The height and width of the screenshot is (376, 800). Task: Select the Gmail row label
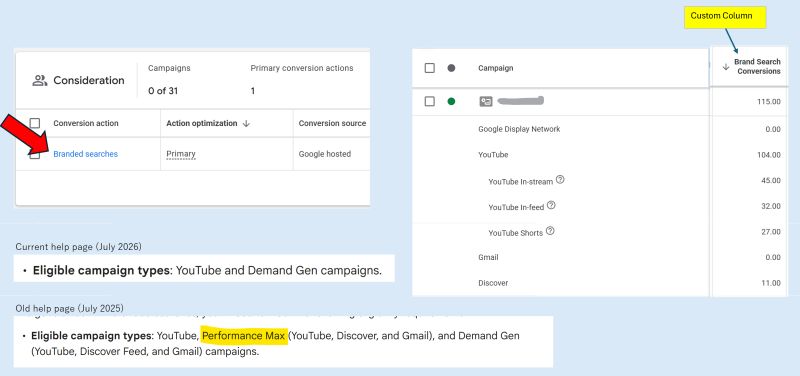point(488,257)
